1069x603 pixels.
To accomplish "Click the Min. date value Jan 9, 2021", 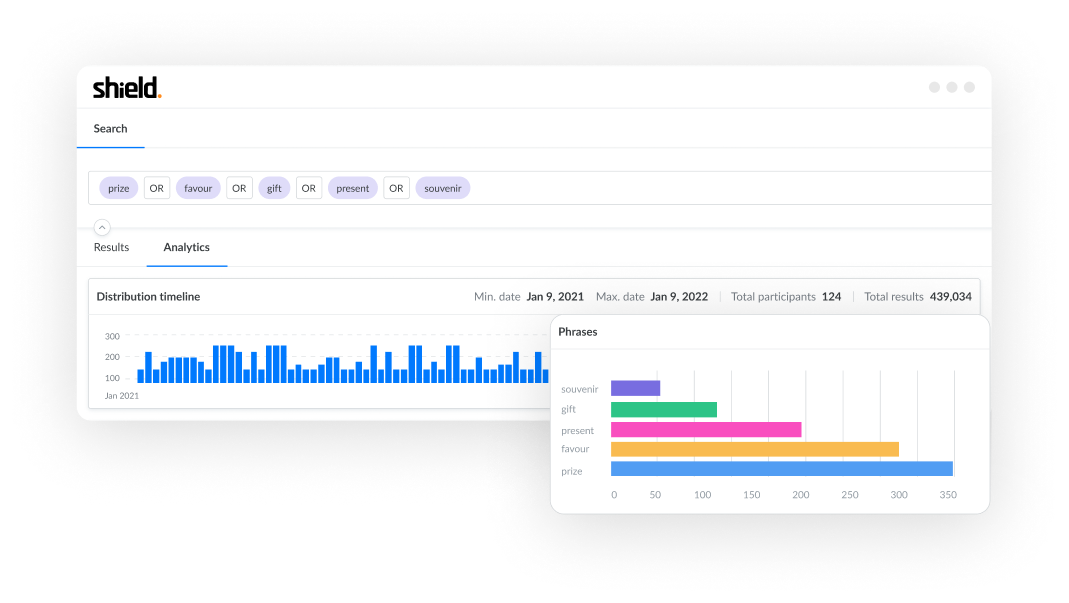I will [555, 297].
